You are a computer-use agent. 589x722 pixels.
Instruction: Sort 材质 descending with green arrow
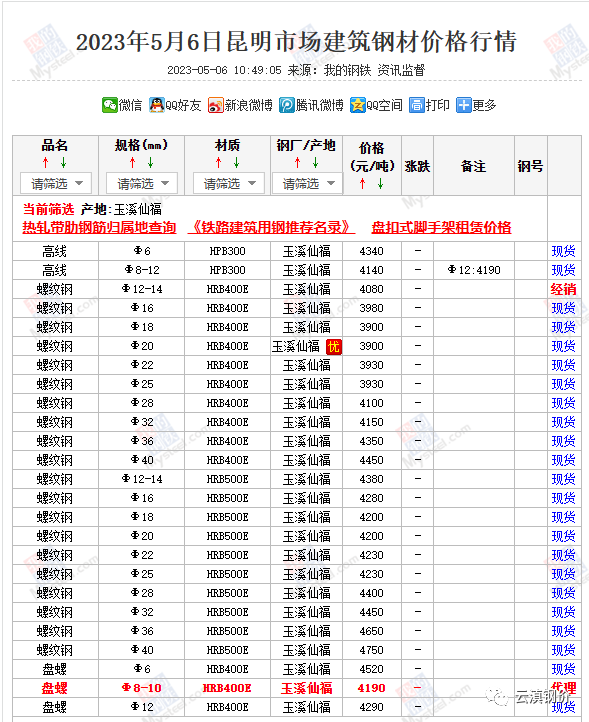pyautogui.click(x=236, y=163)
